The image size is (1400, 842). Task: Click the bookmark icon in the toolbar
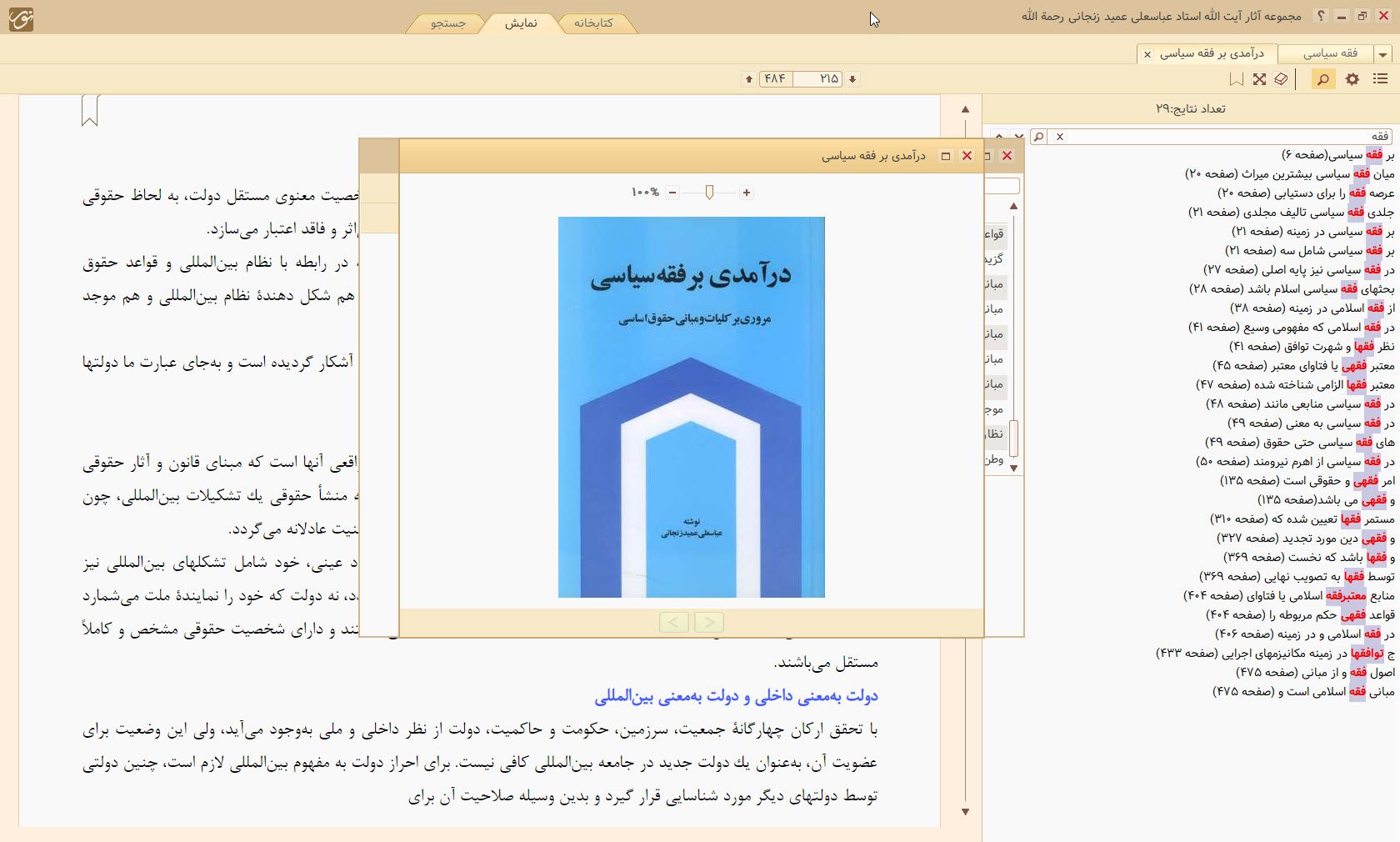tap(1237, 79)
